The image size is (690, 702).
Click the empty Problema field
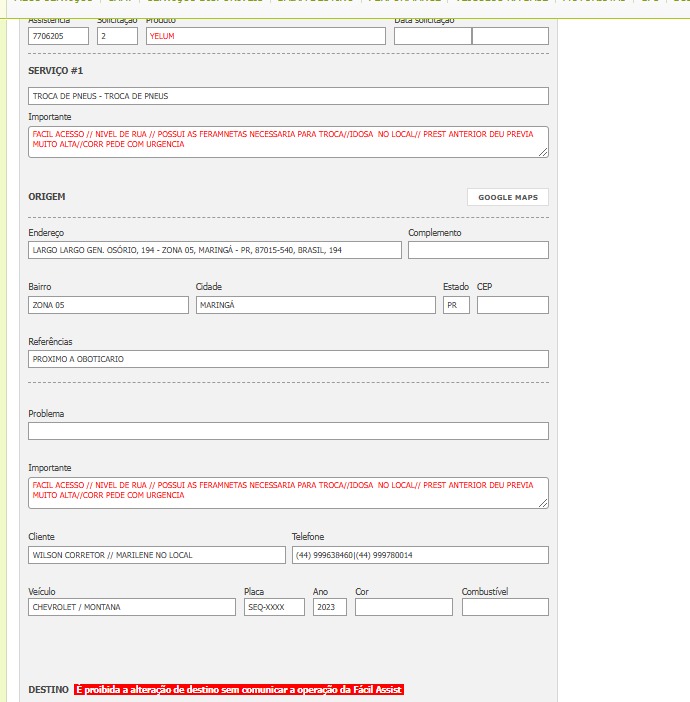point(288,431)
